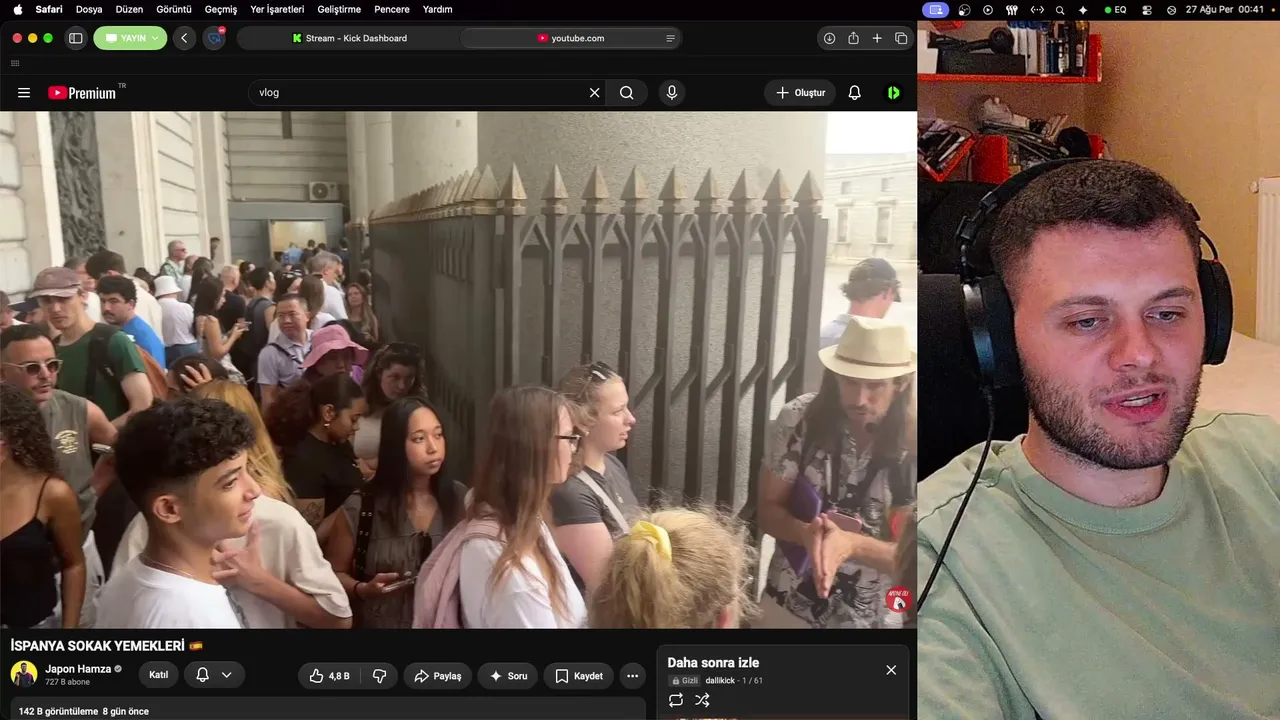The width and height of the screenshot is (1280, 720).
Task: Open YouTube notifications bell
Action: click(854, 93)
